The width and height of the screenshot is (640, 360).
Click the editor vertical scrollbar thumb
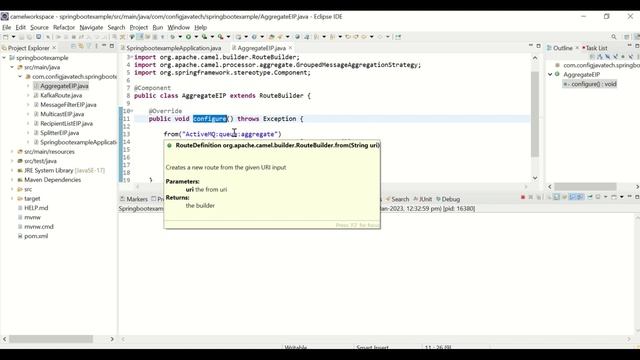(535, 114)
